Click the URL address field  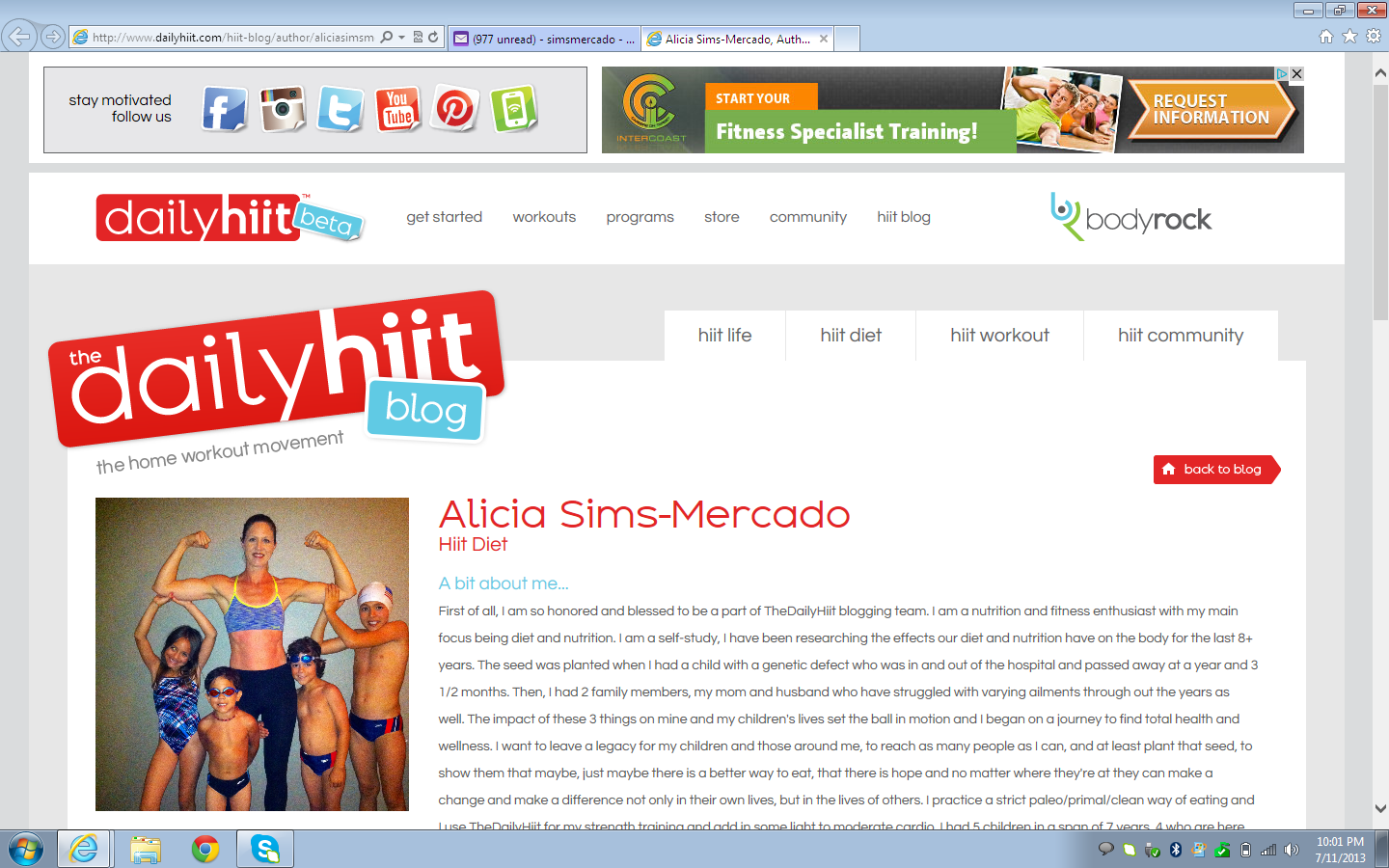click(x=232, y=38)
